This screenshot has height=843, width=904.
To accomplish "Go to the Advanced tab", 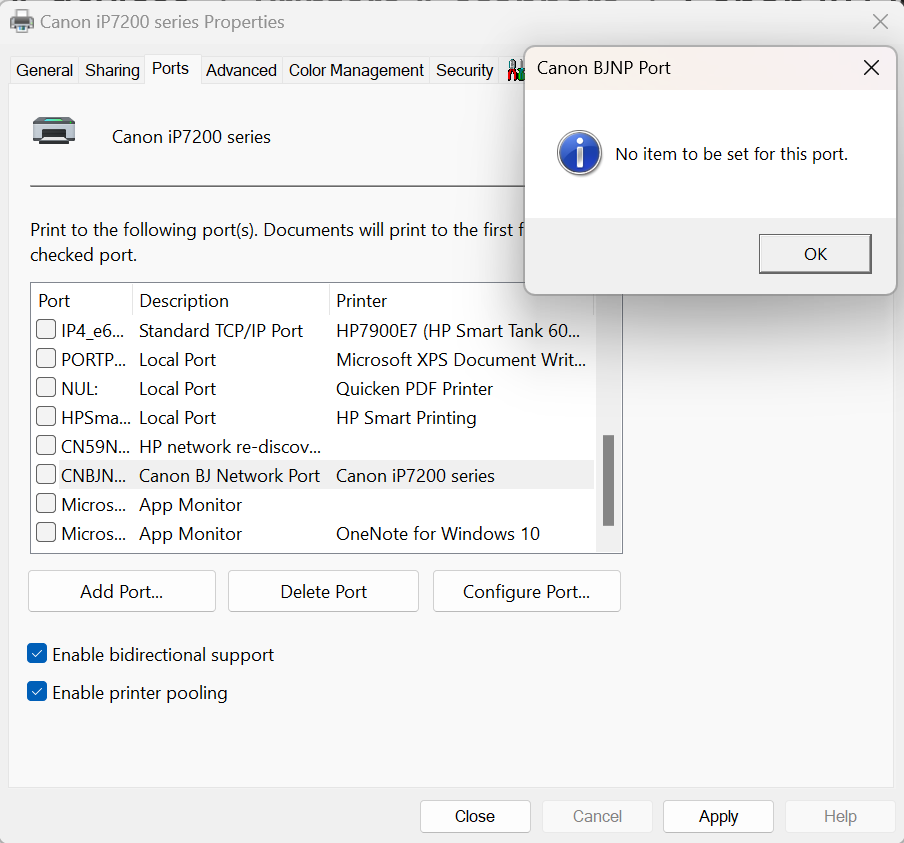I will 241,70.
